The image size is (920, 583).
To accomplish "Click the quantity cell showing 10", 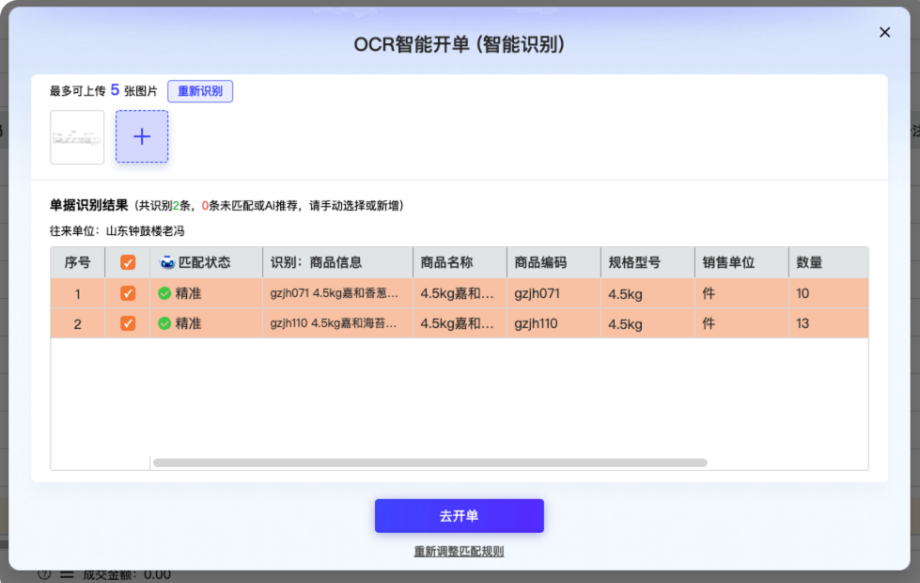I will point(828,293).
